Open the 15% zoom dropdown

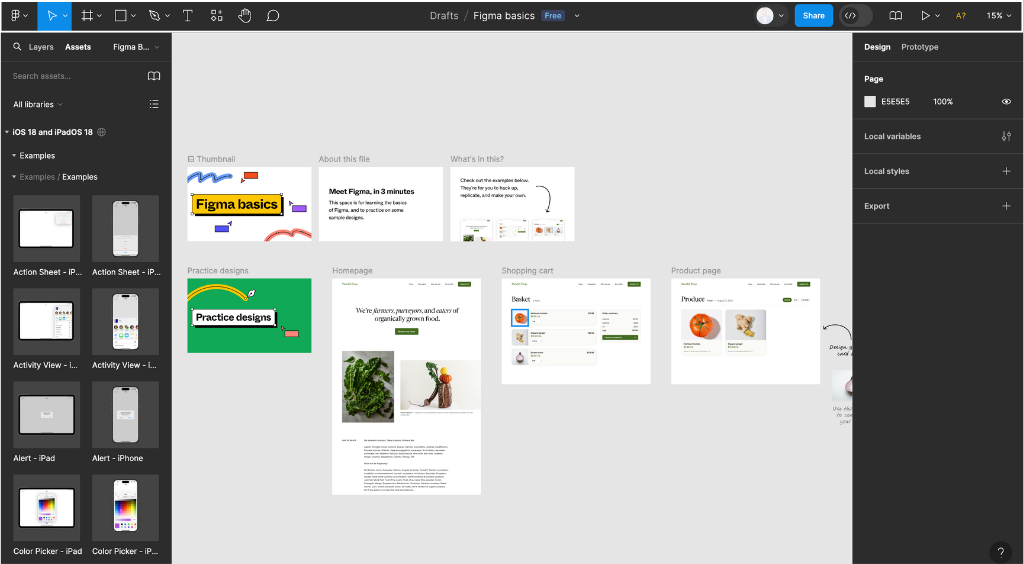999,16
